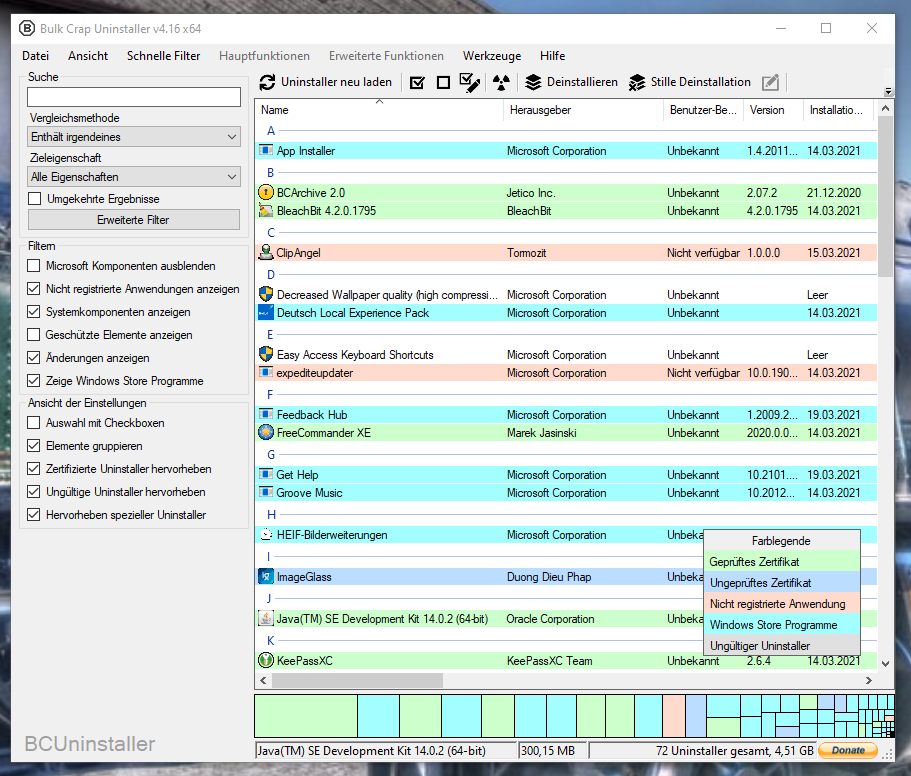The height and width of the screenshot is (776, 911).
Task: Enable Auswahl mit Checkboxen
Action: click(x=34, y=423)
